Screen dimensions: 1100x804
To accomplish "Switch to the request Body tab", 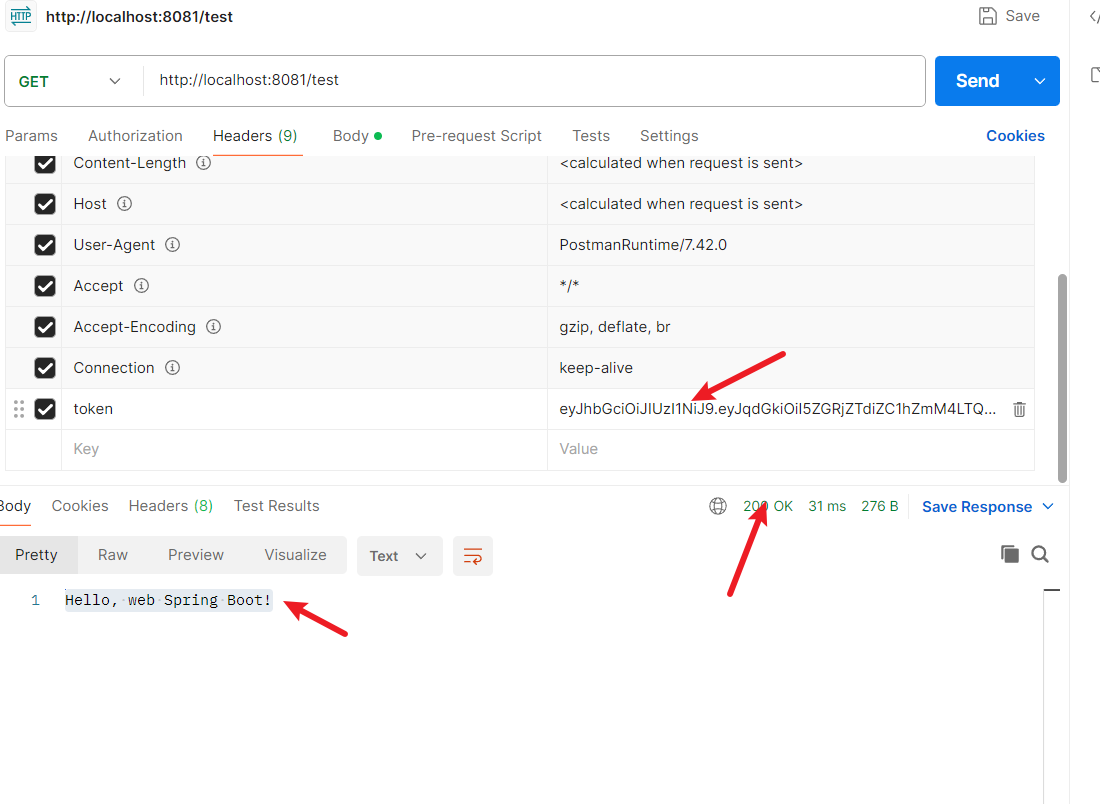I will pyautogui.click(x=357, y=136).
